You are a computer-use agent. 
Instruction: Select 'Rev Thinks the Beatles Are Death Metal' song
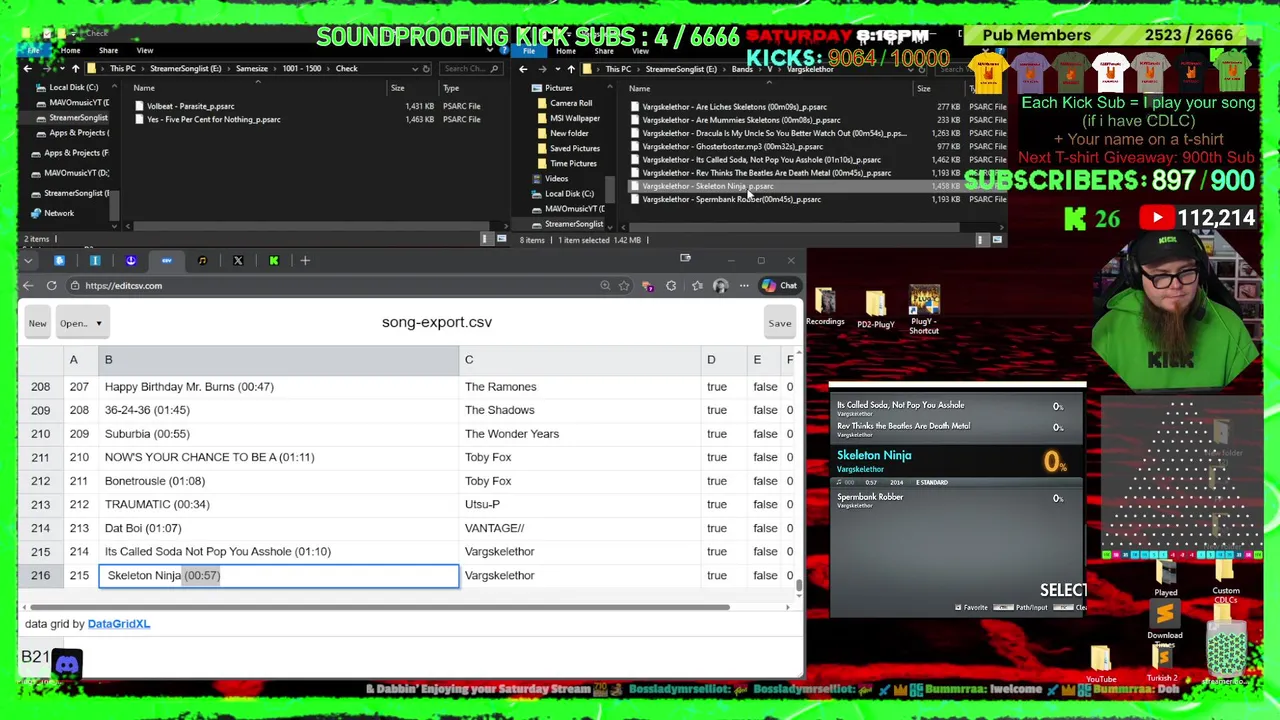coord(957,429)
